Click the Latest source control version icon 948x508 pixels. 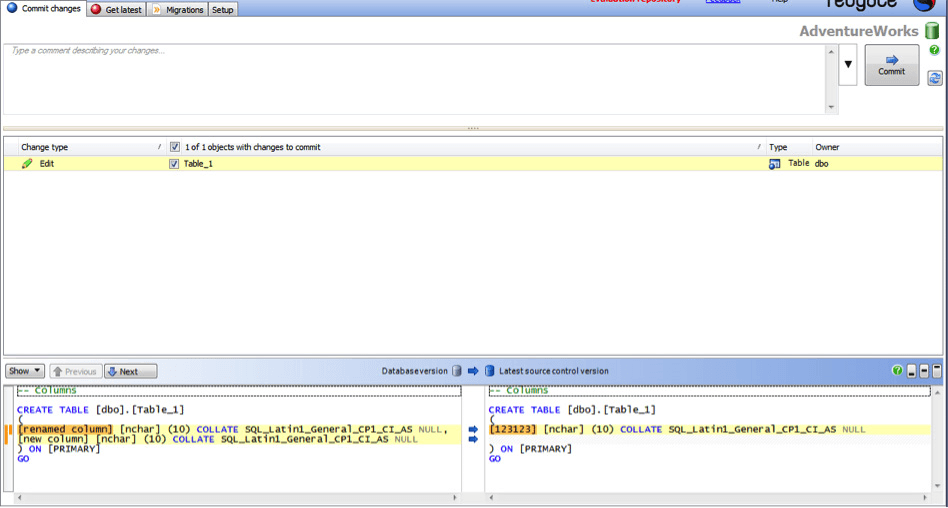490,371
